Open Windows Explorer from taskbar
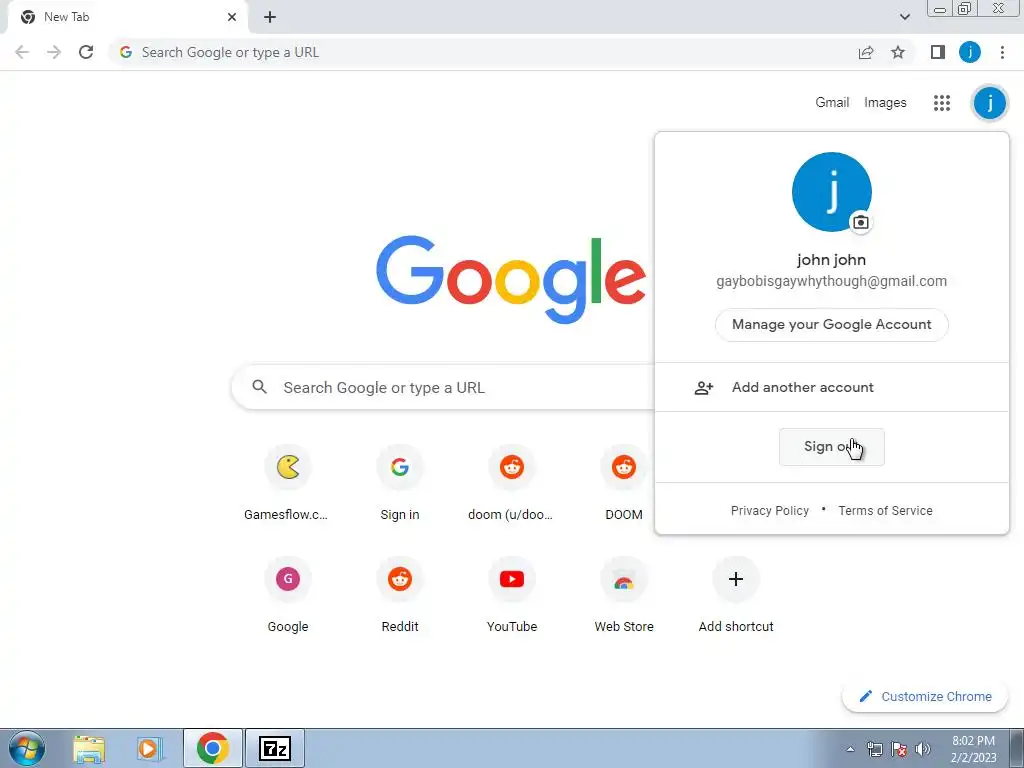The height and width of the screenshot is (768, 1024). (x=89, y=748)
